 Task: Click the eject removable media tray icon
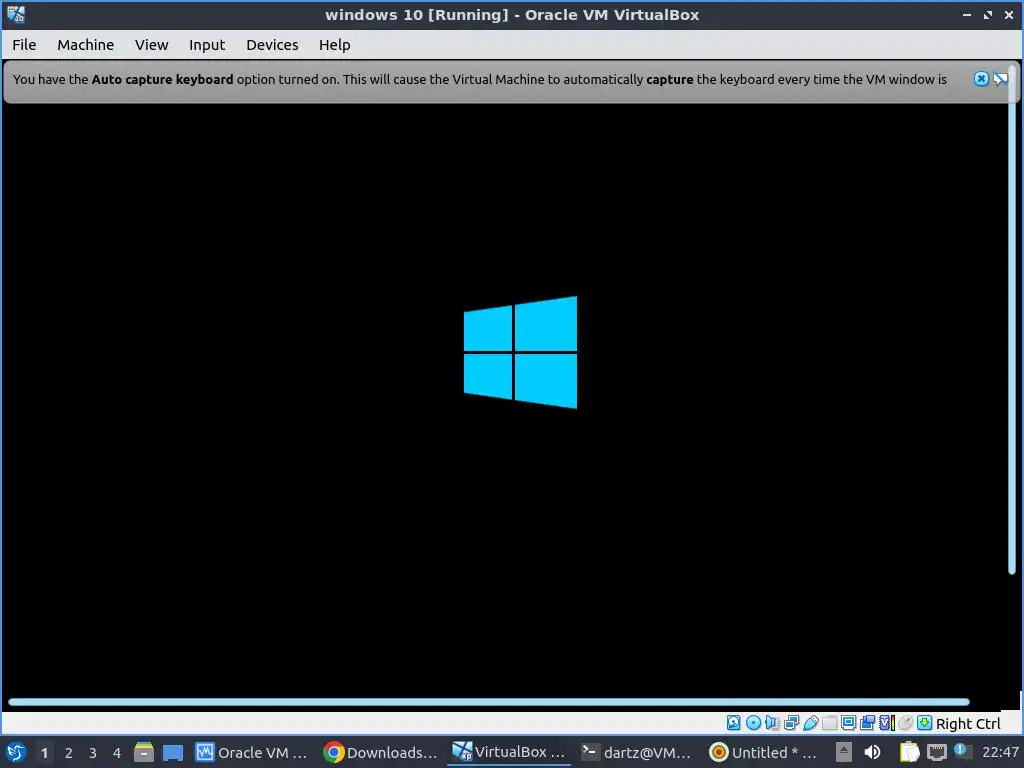click(x=844, y=752)
